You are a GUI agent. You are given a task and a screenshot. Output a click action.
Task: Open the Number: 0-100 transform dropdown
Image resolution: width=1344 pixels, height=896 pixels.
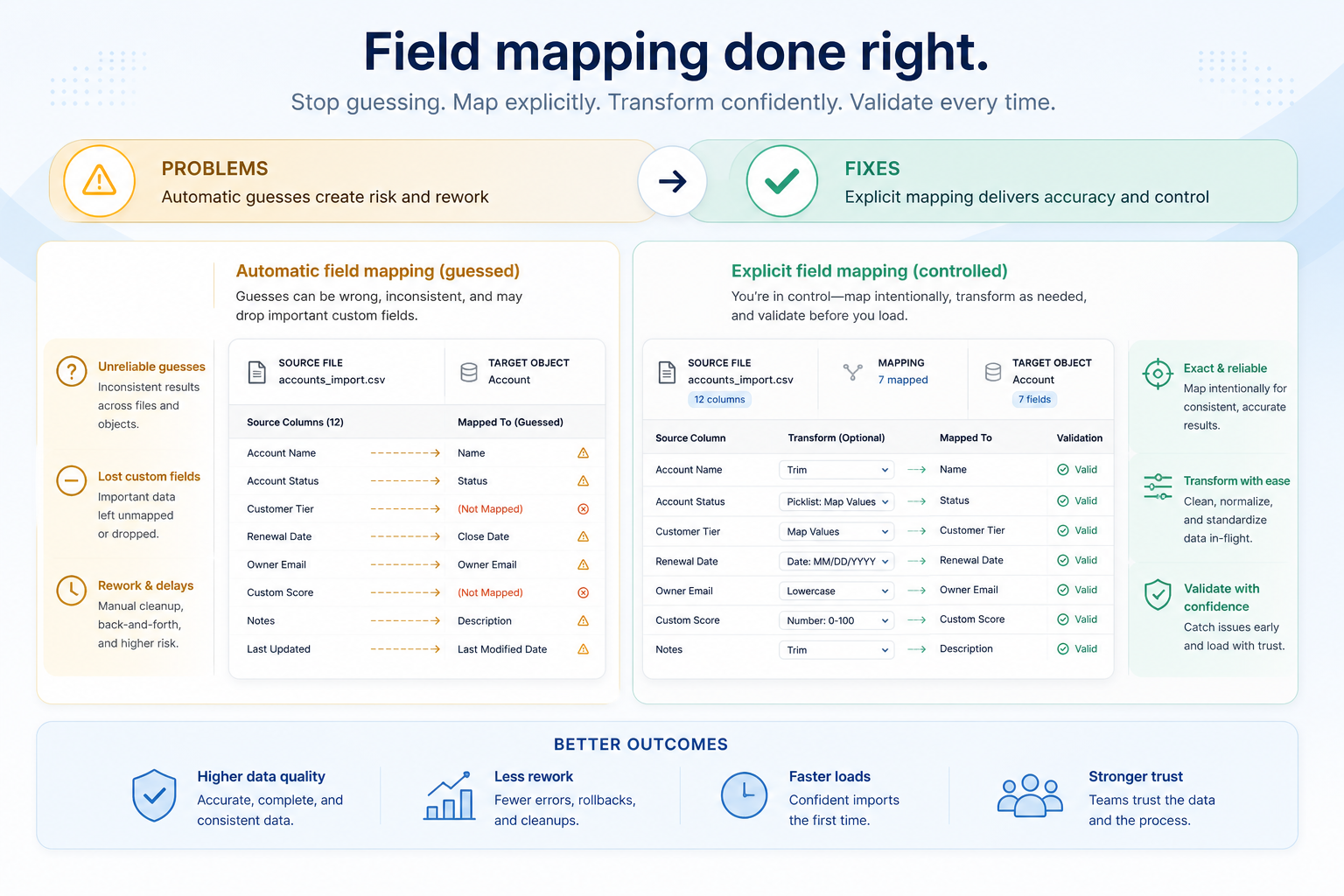tap(836, 620)
